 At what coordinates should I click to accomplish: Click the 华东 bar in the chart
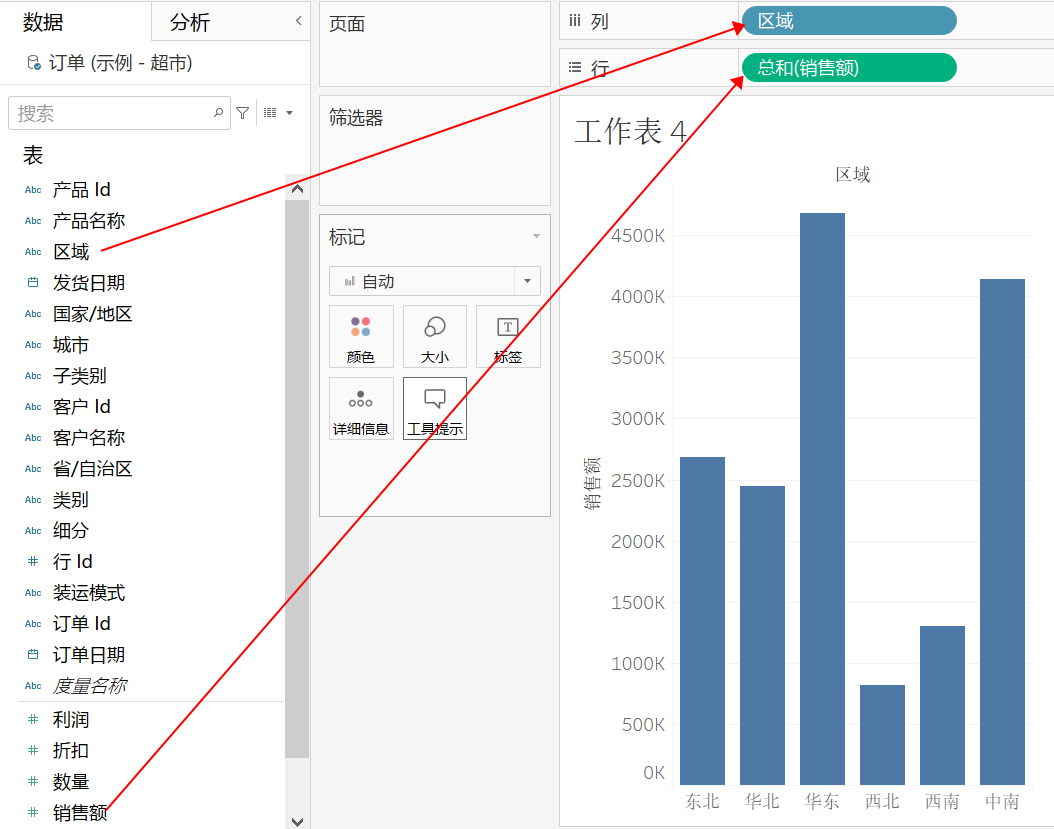point(822,499)
